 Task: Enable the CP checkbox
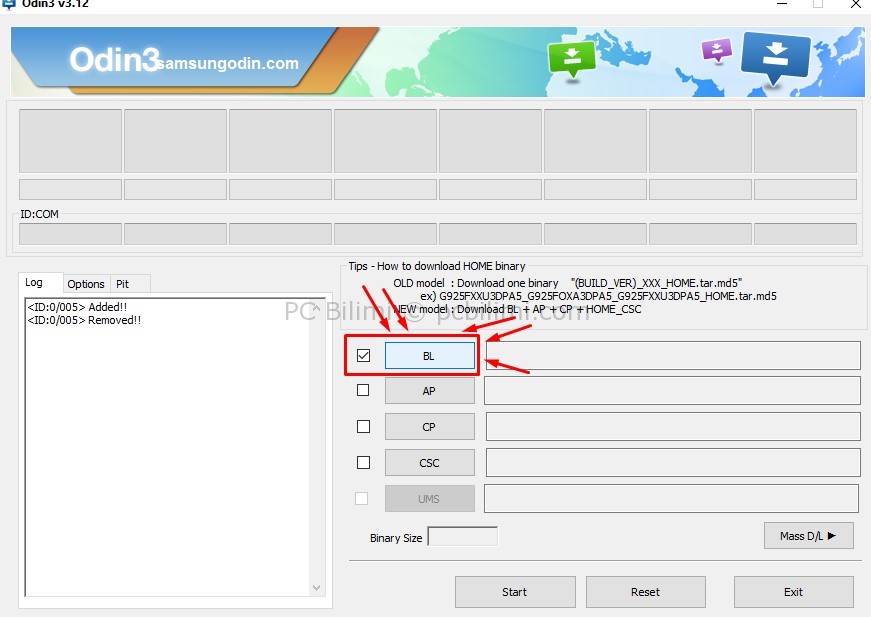pos(363,427)
